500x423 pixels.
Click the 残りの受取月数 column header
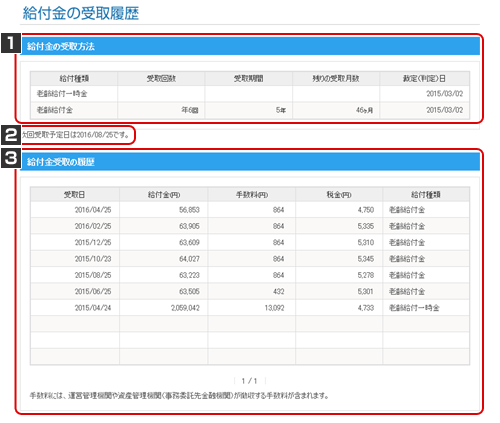(x=336, y=79)
